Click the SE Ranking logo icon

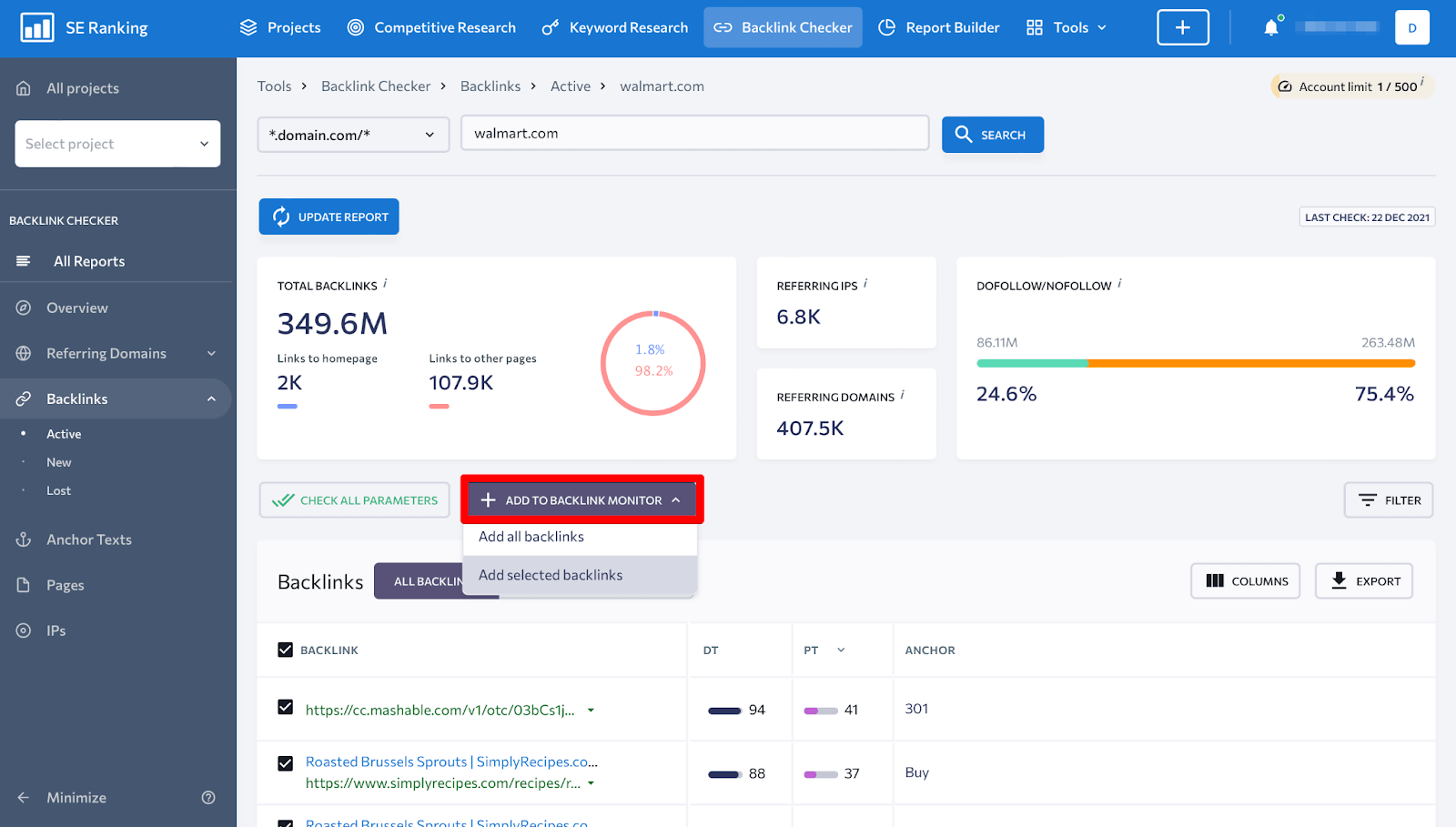point(37,28)
